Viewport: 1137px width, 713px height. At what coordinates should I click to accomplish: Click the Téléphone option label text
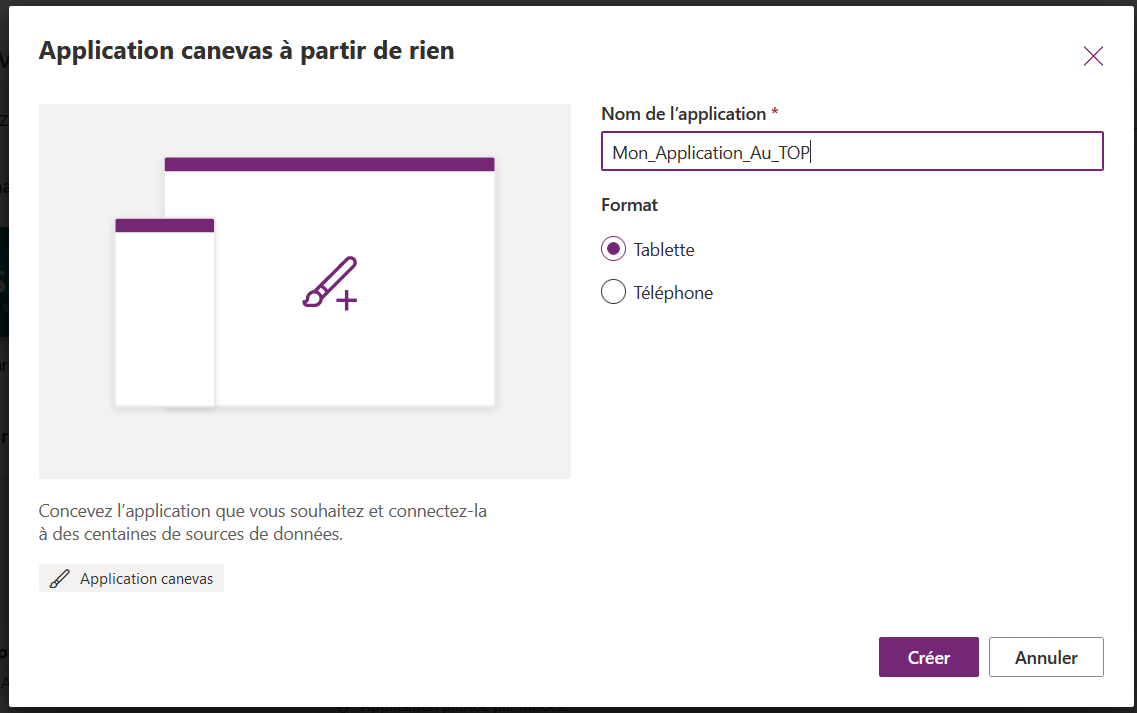[673, 293]
